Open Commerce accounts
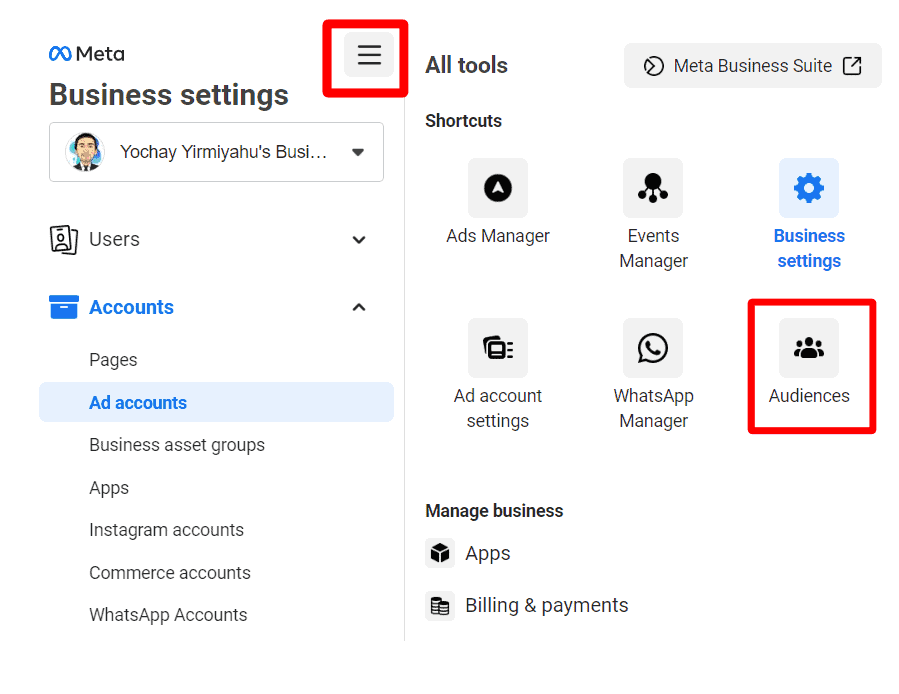 tap(170, 572)
